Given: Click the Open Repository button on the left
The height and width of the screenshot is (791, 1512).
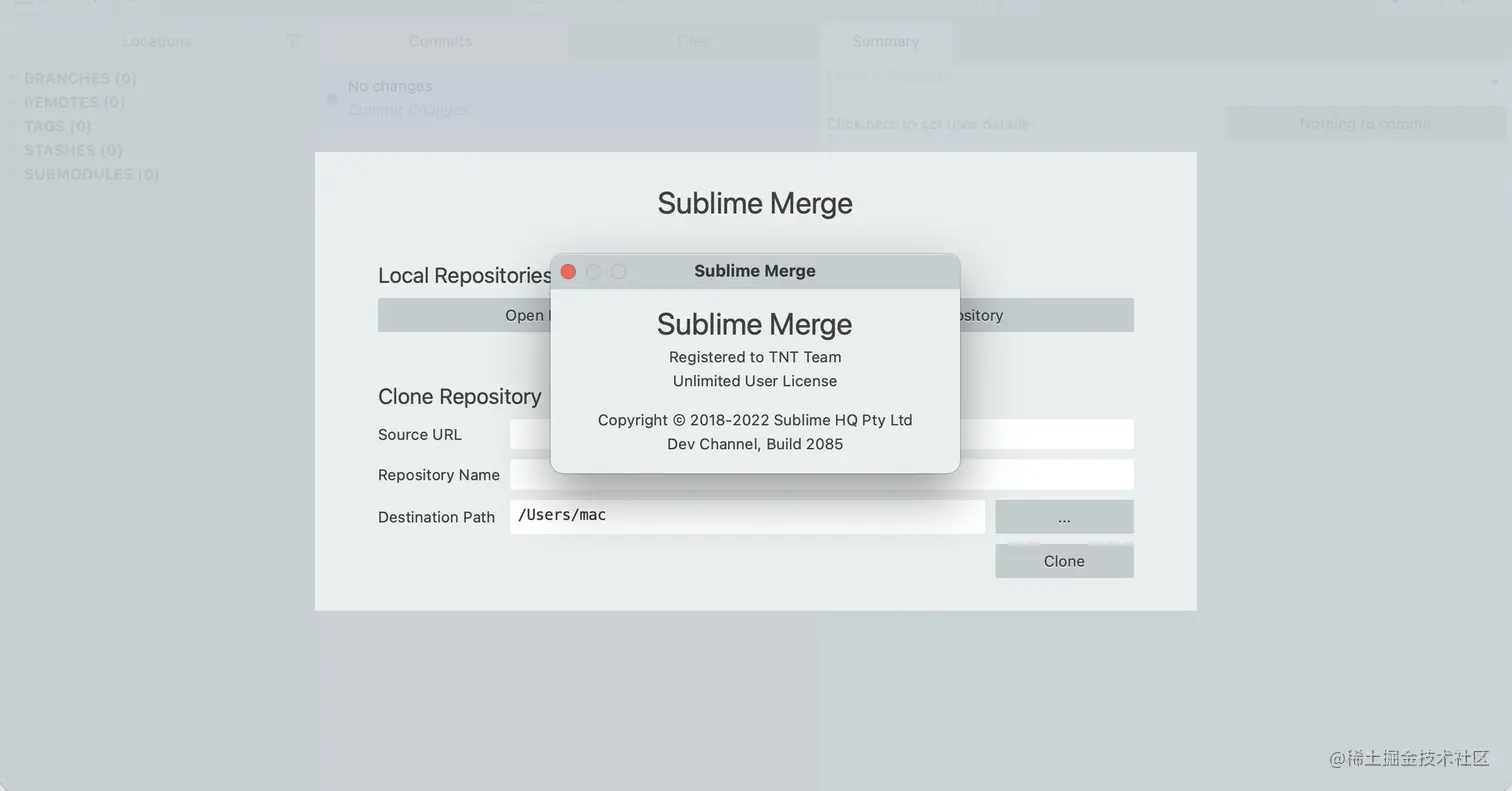Looking at the screenshot, I should [x=465, y=315].
